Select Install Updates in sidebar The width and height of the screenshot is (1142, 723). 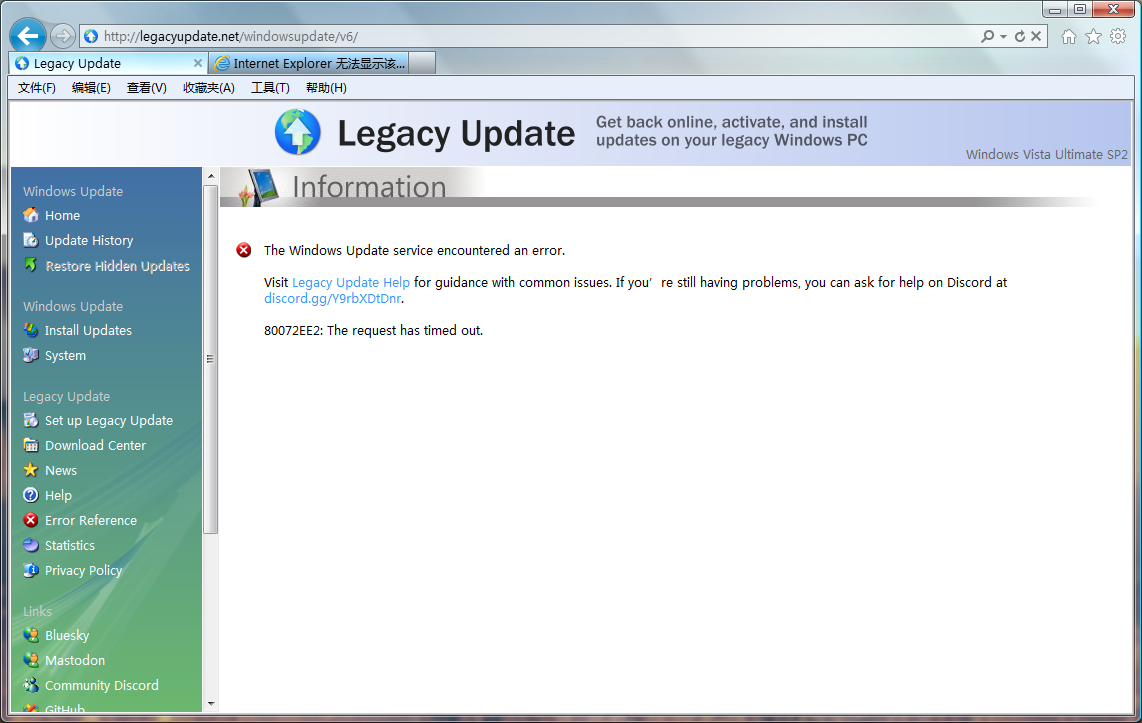click(x=88, y=330)
